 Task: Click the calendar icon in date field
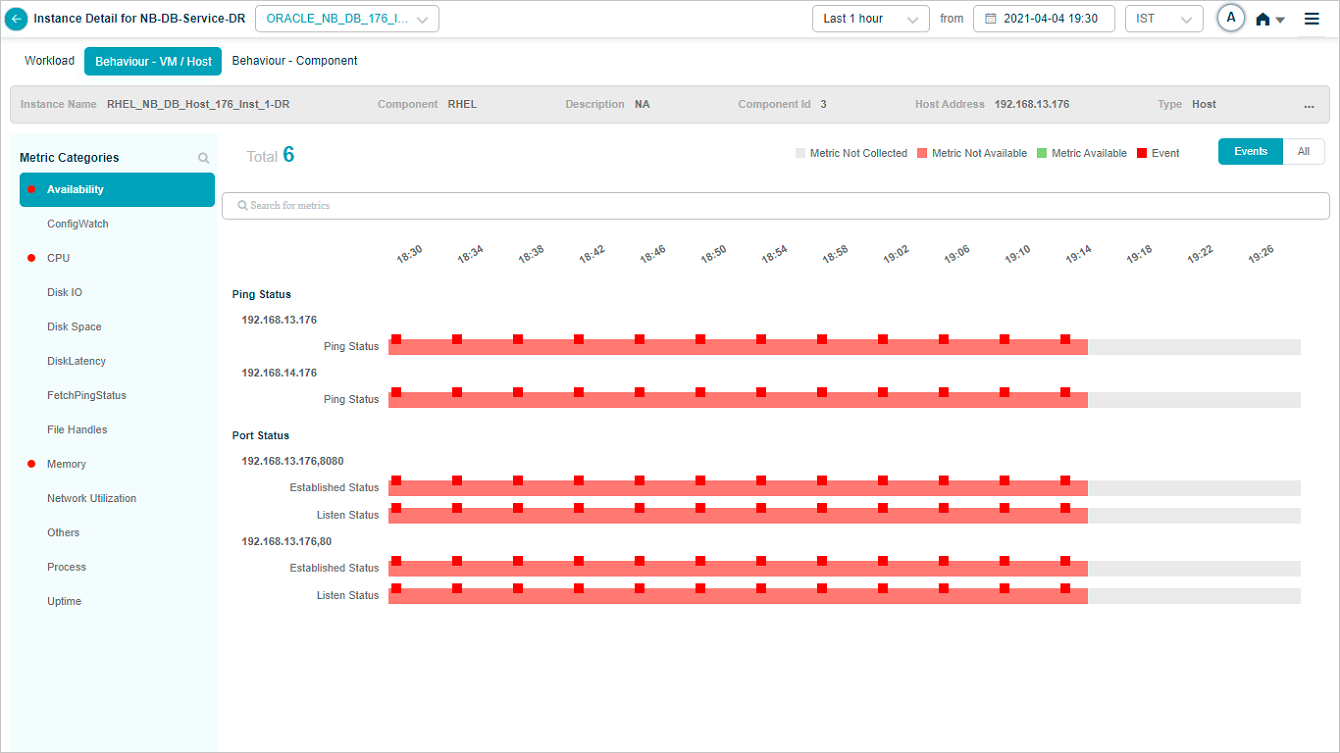click(x=990, y=19)
